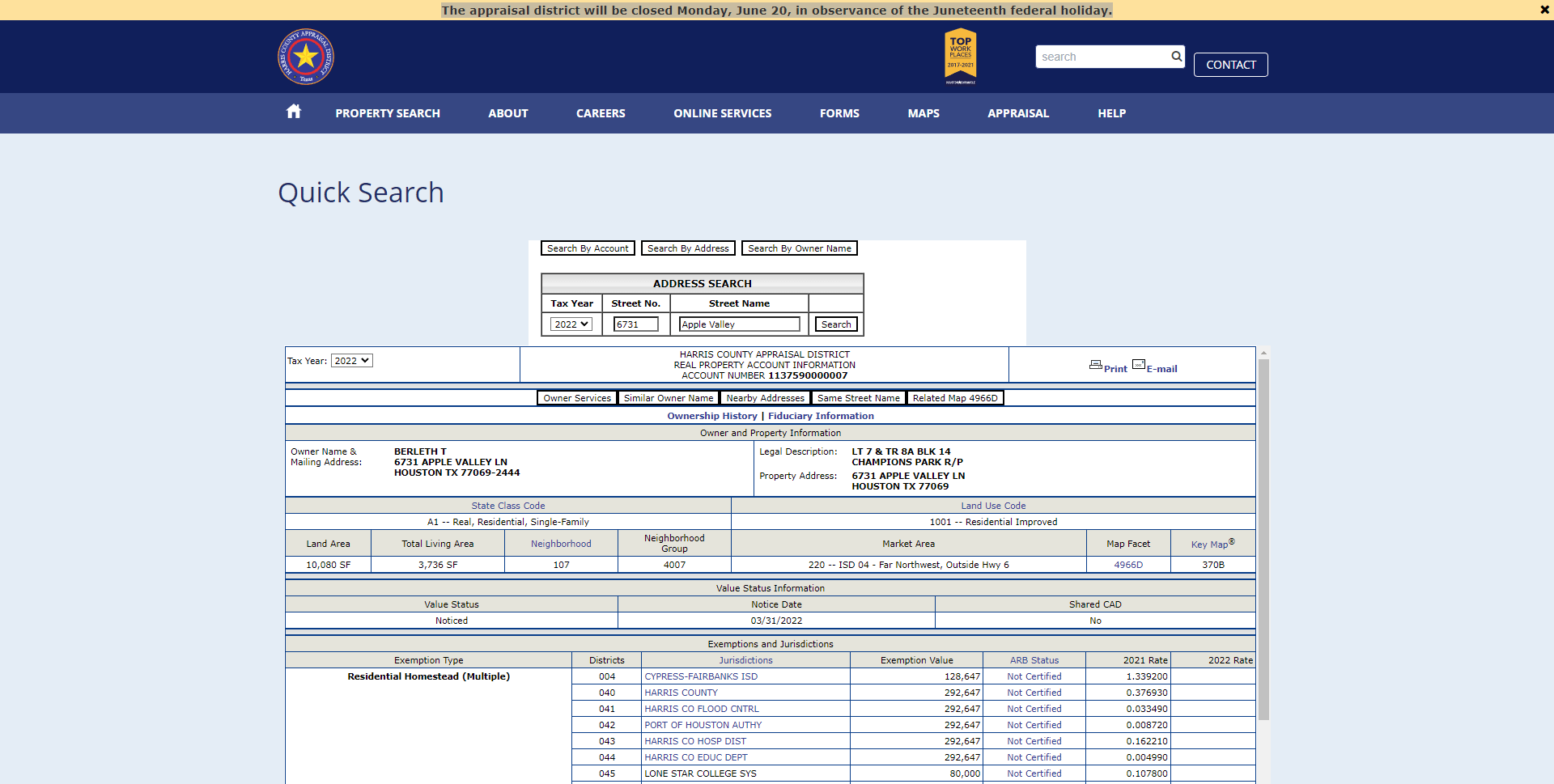This screenshot has height=784, width=1554.
Task: Click Not Certified for CYPRESS-FAIRBANKS ISD row
Action: click(x=1034, y=676)
